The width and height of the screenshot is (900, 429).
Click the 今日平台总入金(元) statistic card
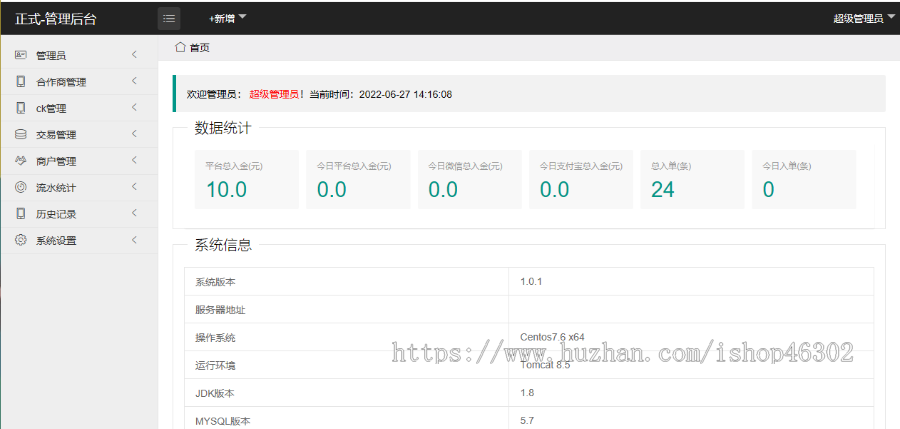[x=358, y=179]
